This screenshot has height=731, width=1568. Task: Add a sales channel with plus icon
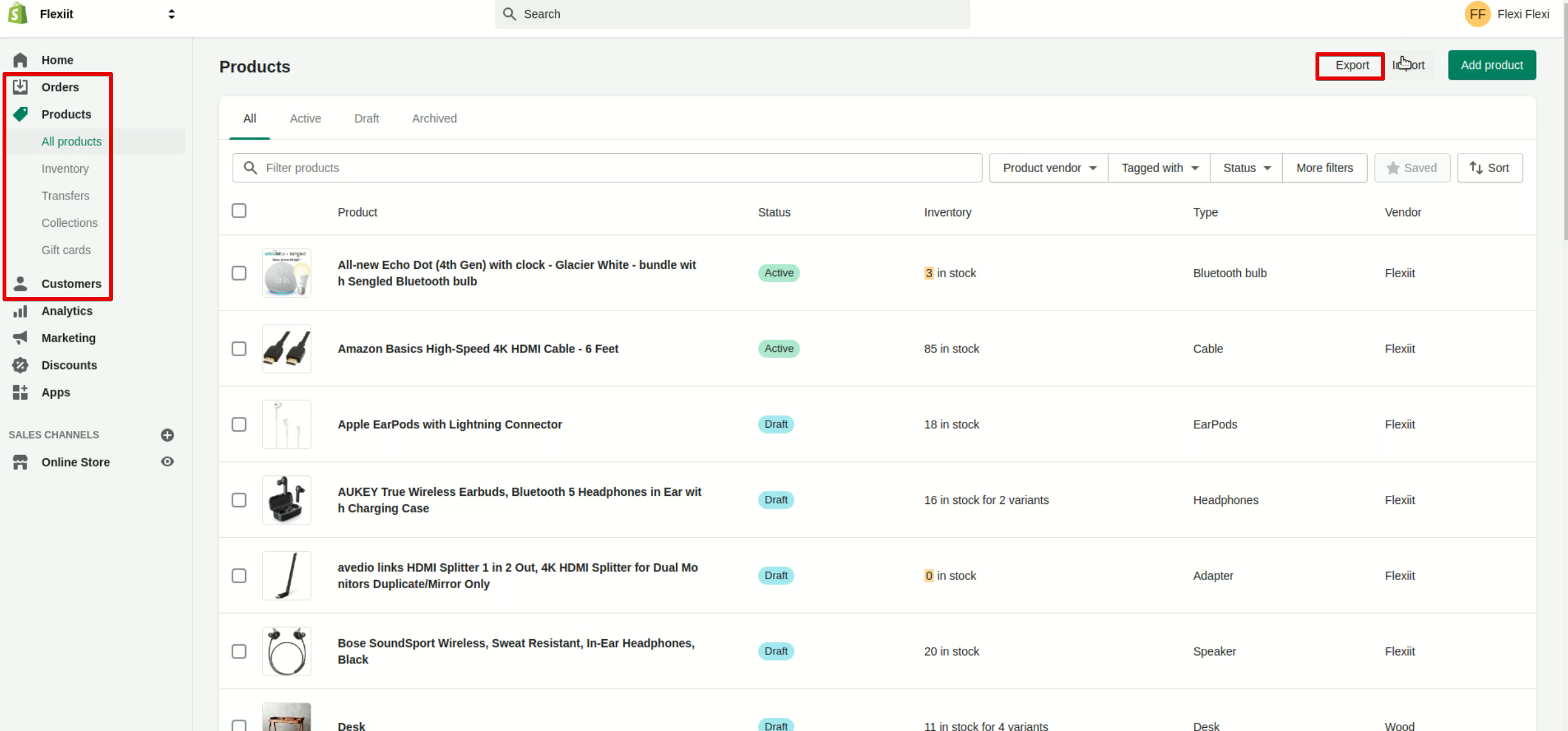pyautogui.click(x=167, y=435)
